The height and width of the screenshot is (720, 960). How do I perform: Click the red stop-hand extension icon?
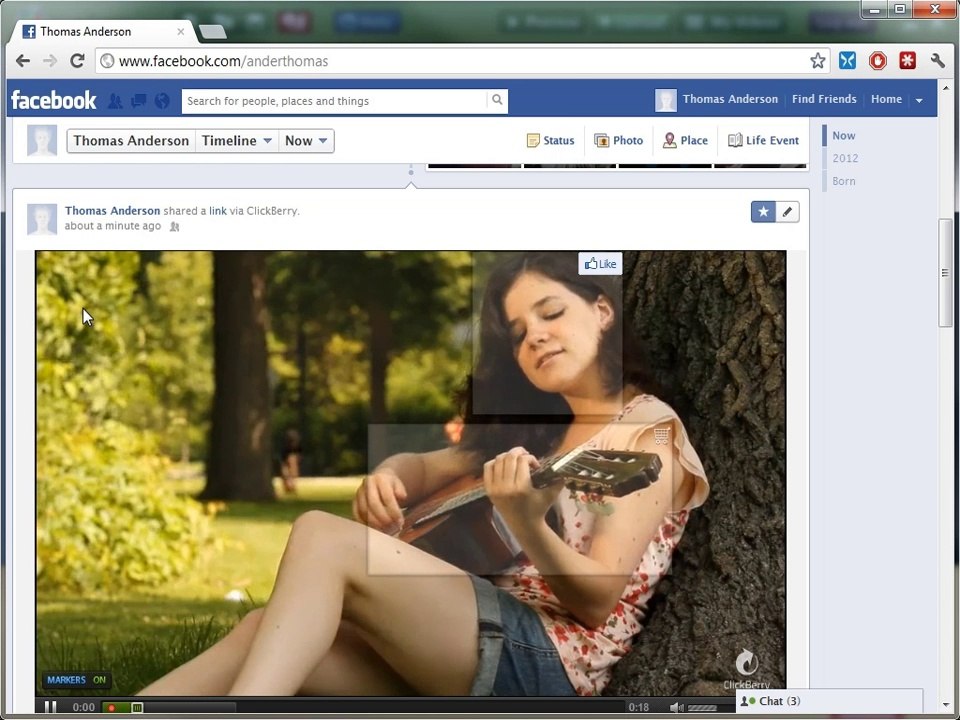tap(877, 61)
